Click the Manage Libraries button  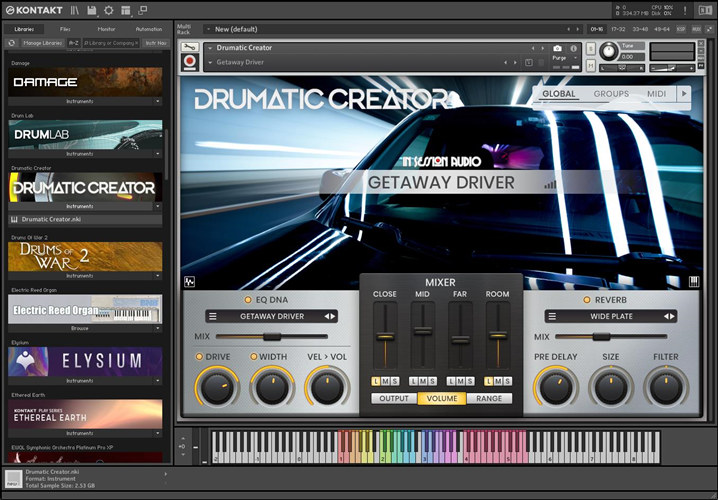[x=41, y=43]
